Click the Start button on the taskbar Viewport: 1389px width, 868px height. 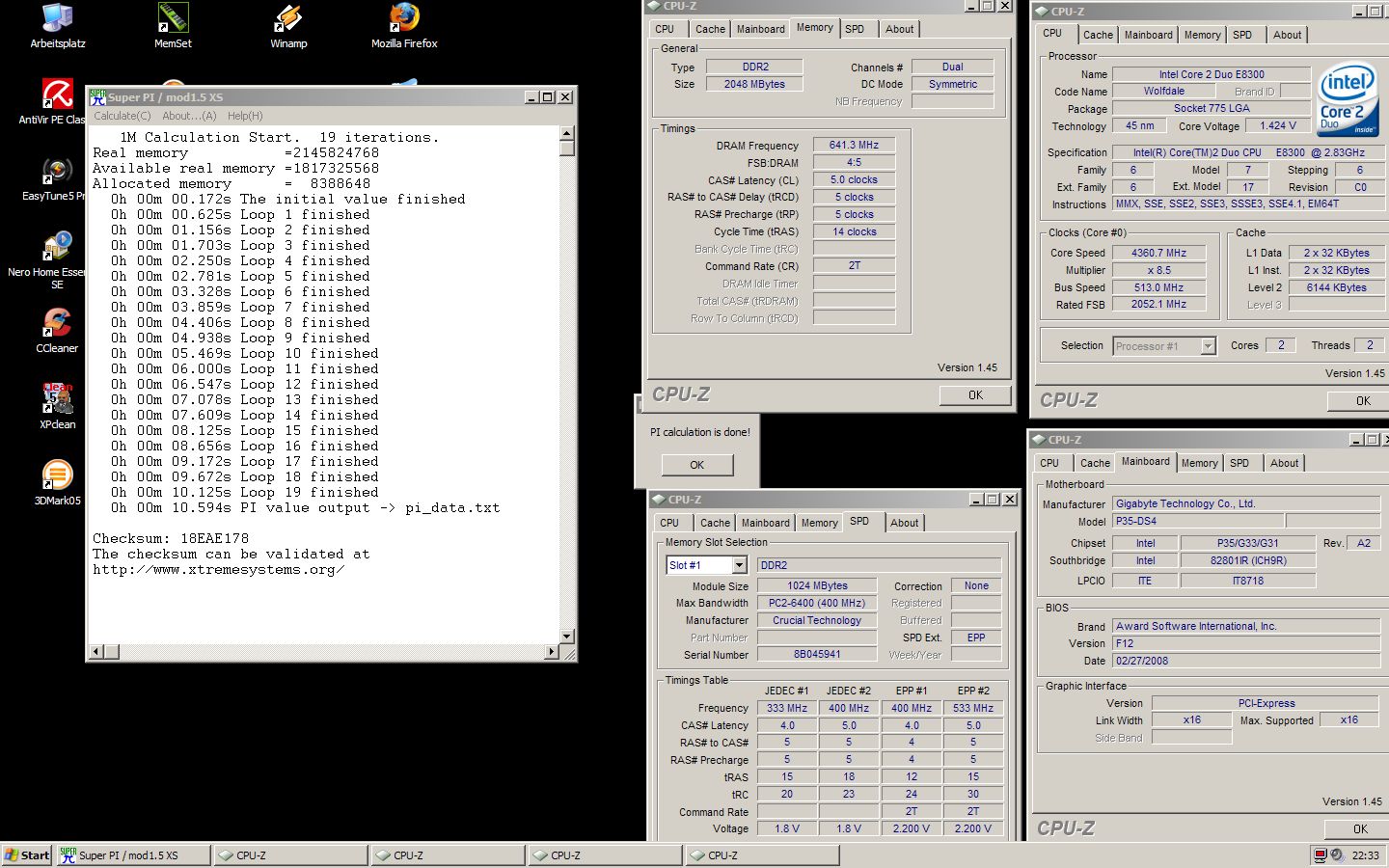(27, 855)
